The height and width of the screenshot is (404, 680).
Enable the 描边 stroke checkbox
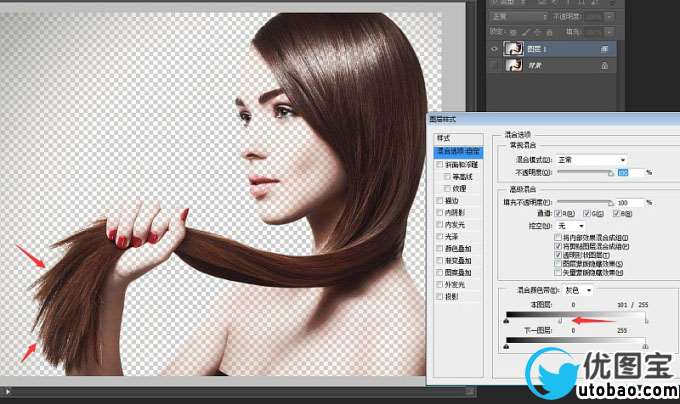[438, 200]
